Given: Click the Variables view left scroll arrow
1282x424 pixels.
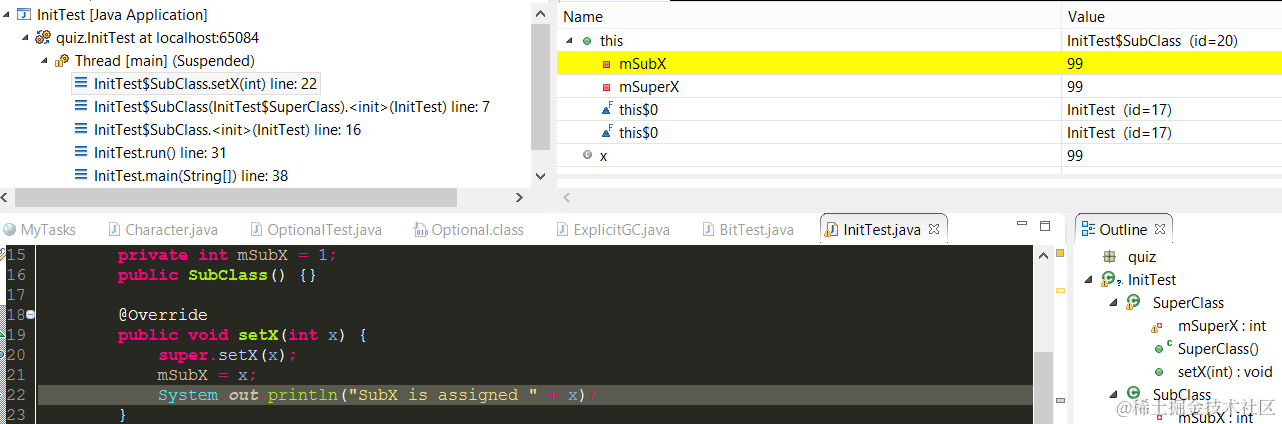Looking at the screenshot, I should [567, 197].
